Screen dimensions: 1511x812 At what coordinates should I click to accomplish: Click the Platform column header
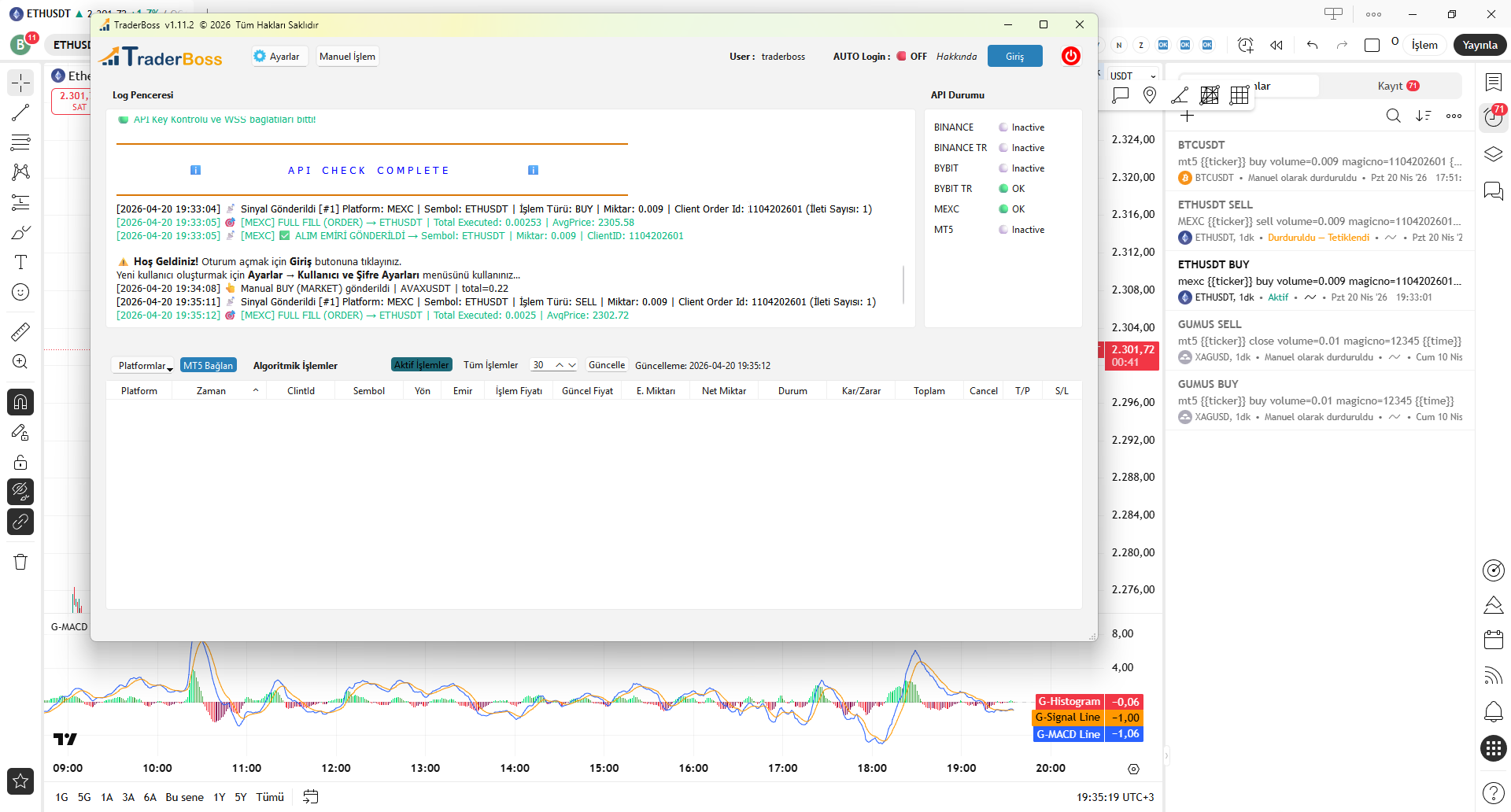pos(139,391)
